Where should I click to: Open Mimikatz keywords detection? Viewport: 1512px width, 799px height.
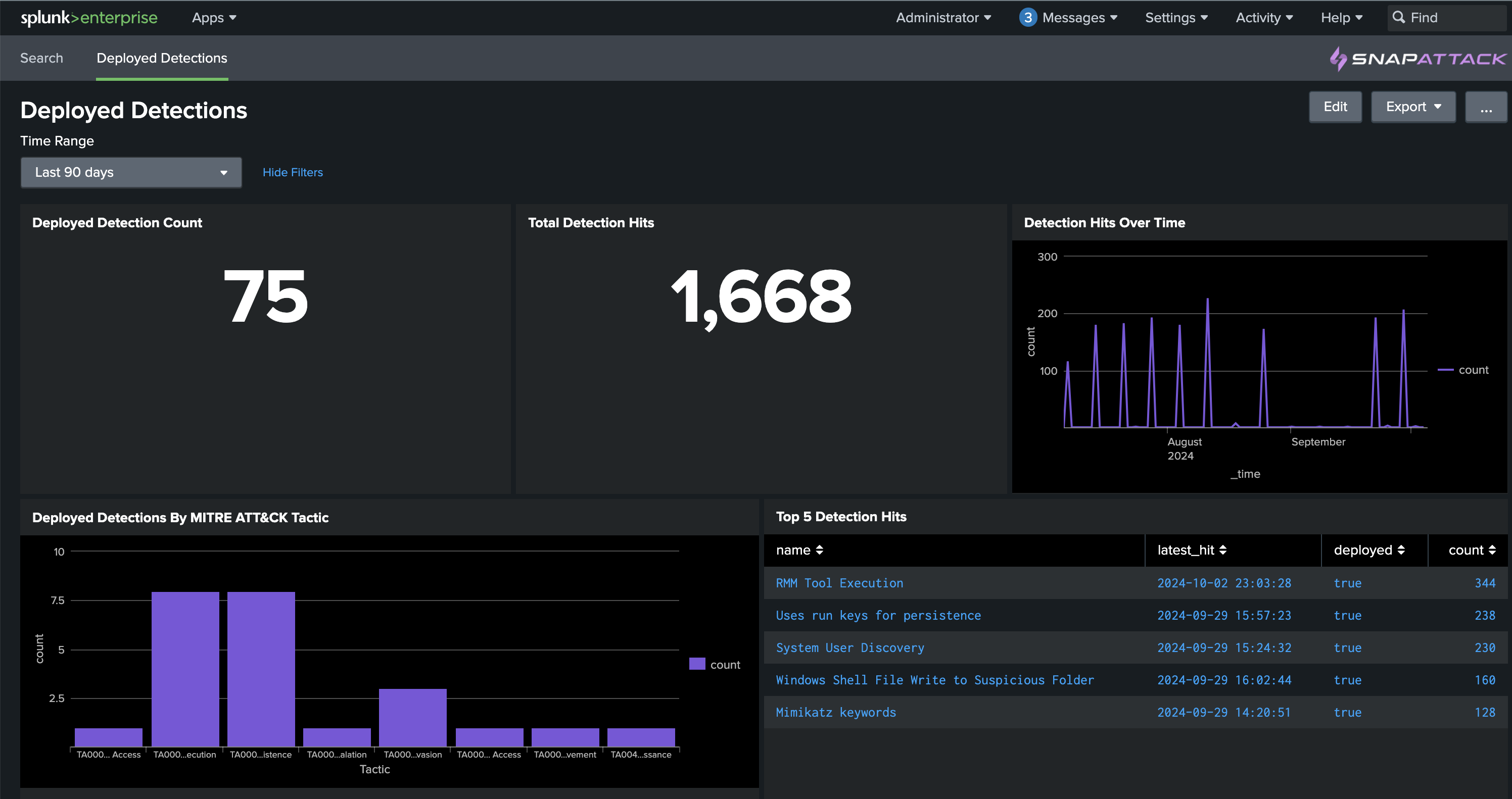tap(836, 712)
